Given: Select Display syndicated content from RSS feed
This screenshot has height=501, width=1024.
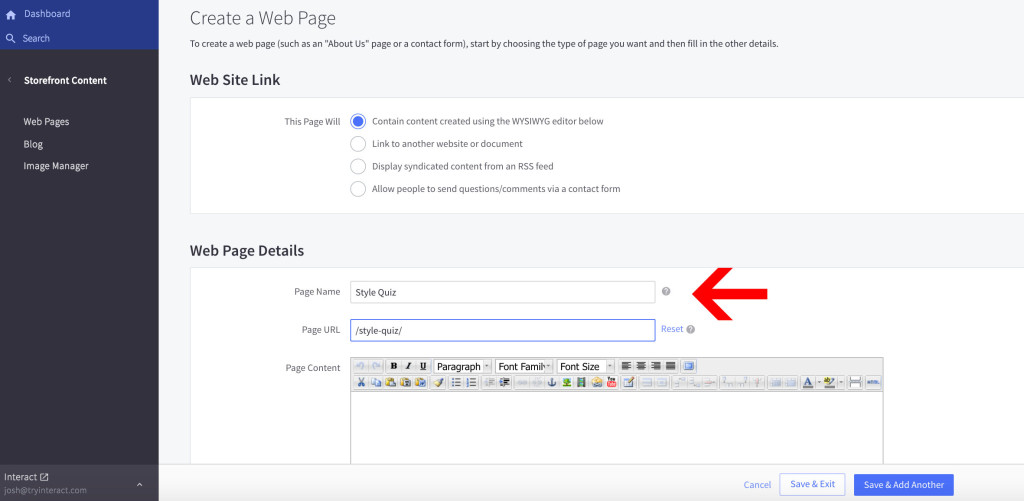Looking at the screenshot, I should [358, 166].
